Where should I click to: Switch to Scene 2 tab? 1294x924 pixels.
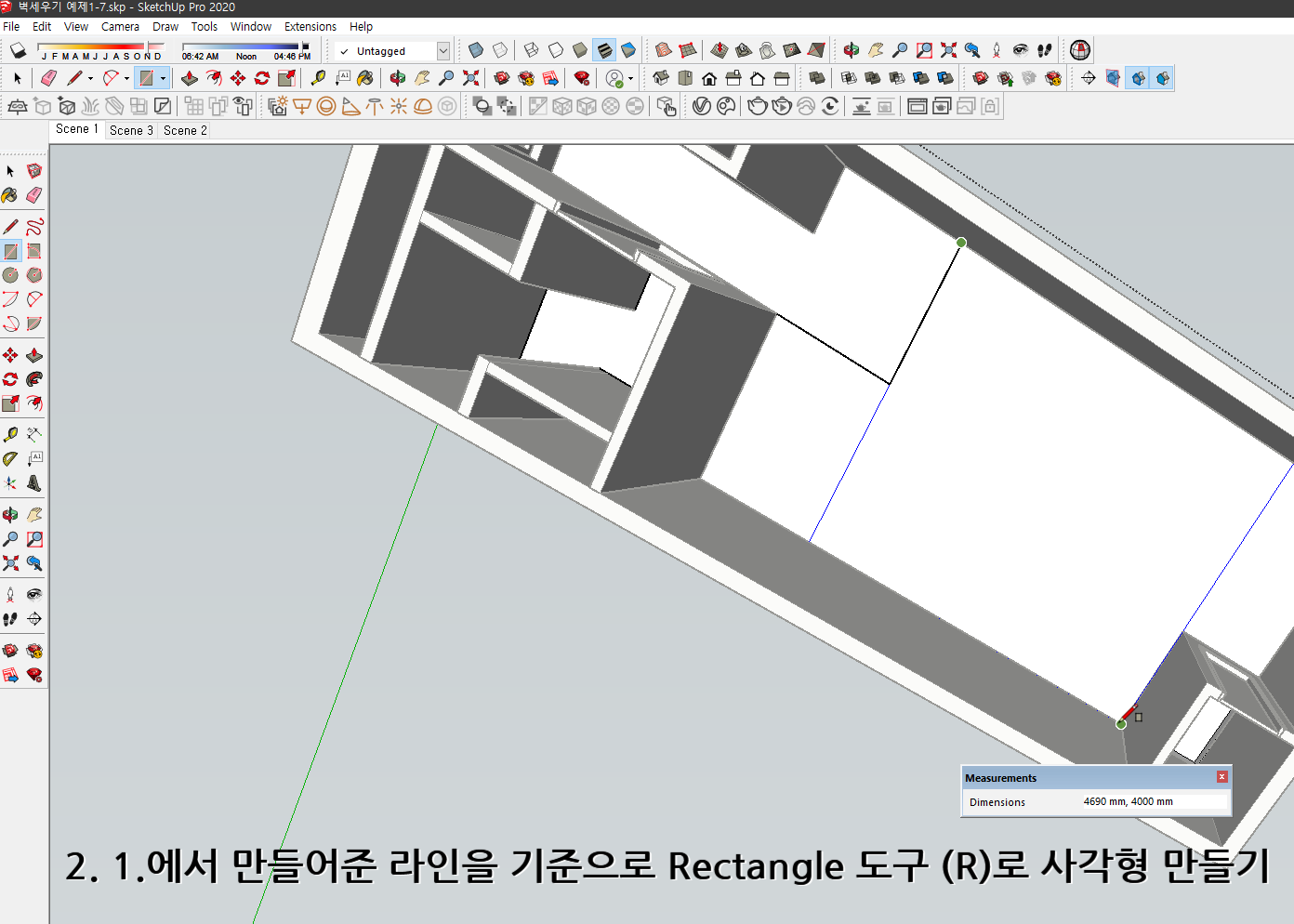[184, 130]
